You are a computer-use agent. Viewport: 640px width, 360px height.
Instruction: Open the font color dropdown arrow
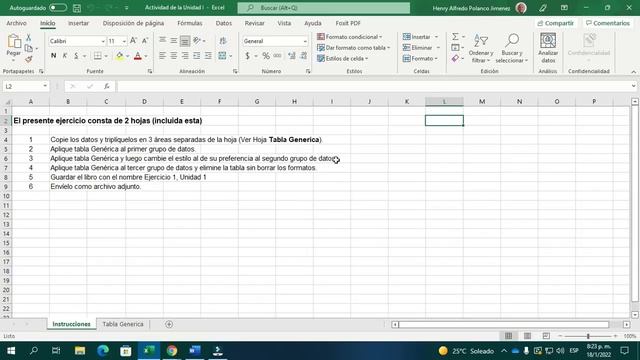pos(146,56)
